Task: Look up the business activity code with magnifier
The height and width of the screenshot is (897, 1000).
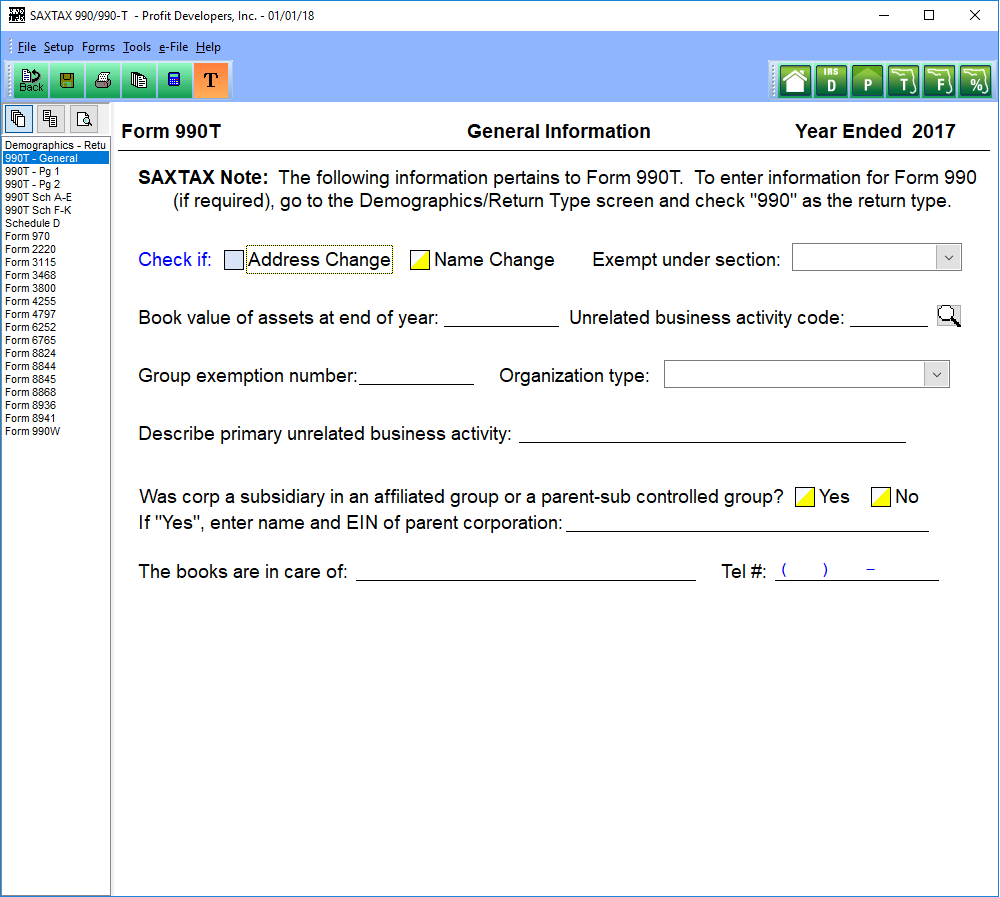Action: click(x=949, y=316)
